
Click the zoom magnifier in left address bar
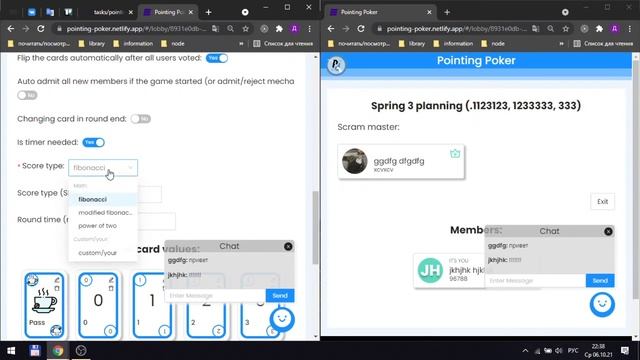point(231,29)
